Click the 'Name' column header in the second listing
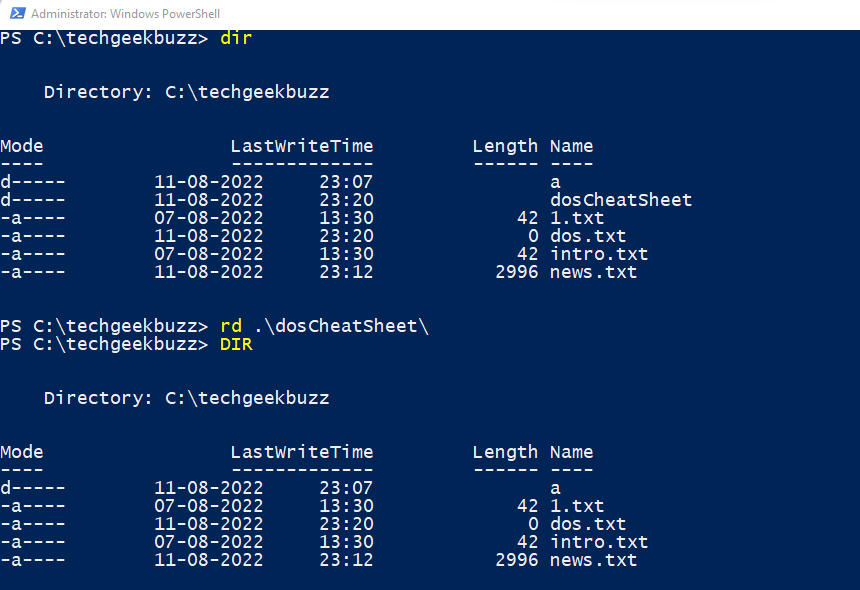The height and width of the screenshot is (590, 860). (x=571, y=452)
